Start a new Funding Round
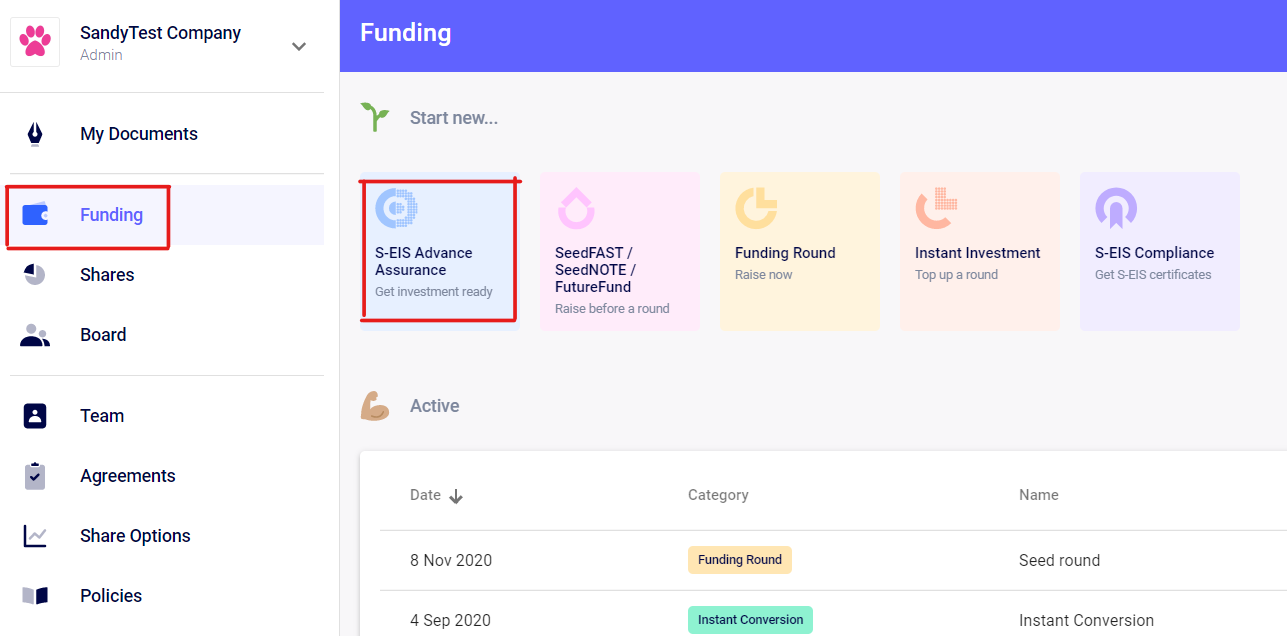The image size is (1287, 636). (800, 251)
